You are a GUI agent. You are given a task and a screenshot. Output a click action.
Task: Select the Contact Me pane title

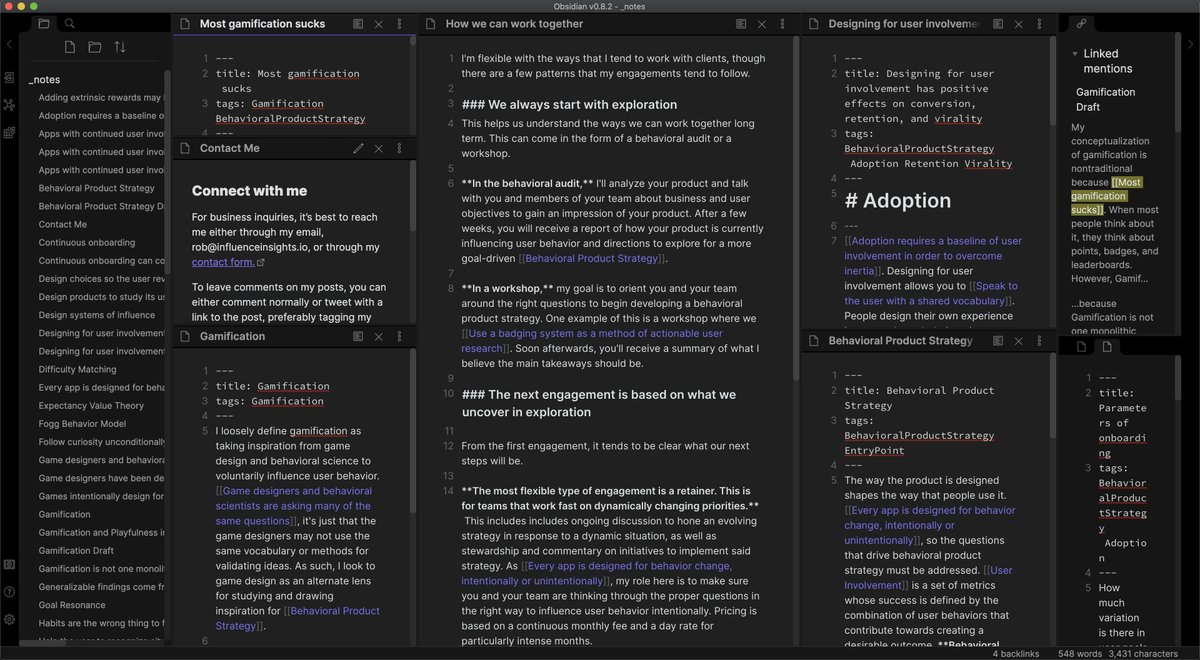[x=230, y=148]
